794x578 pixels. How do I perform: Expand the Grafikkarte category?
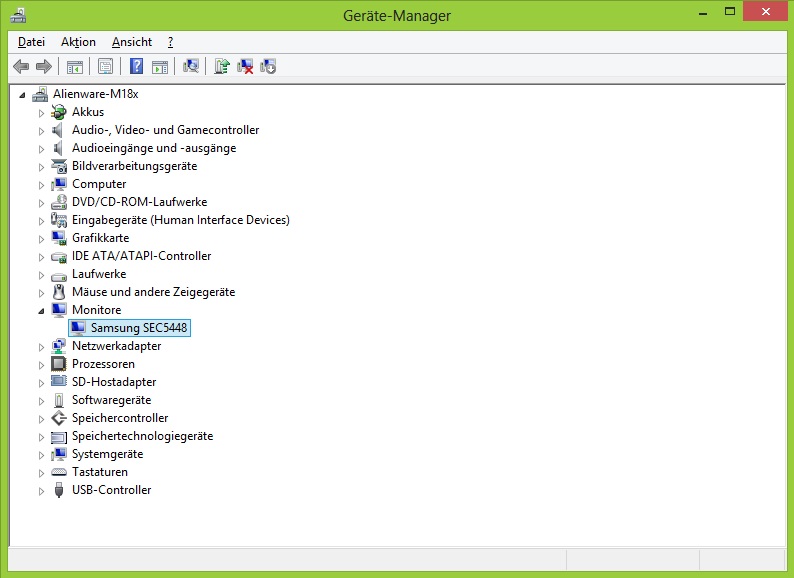click(x=42, y=238)
